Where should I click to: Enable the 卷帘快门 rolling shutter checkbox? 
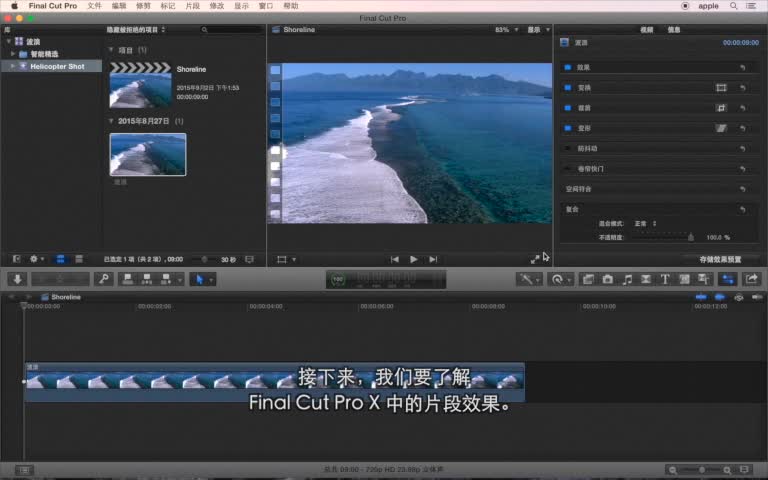(x=568, y=168)
